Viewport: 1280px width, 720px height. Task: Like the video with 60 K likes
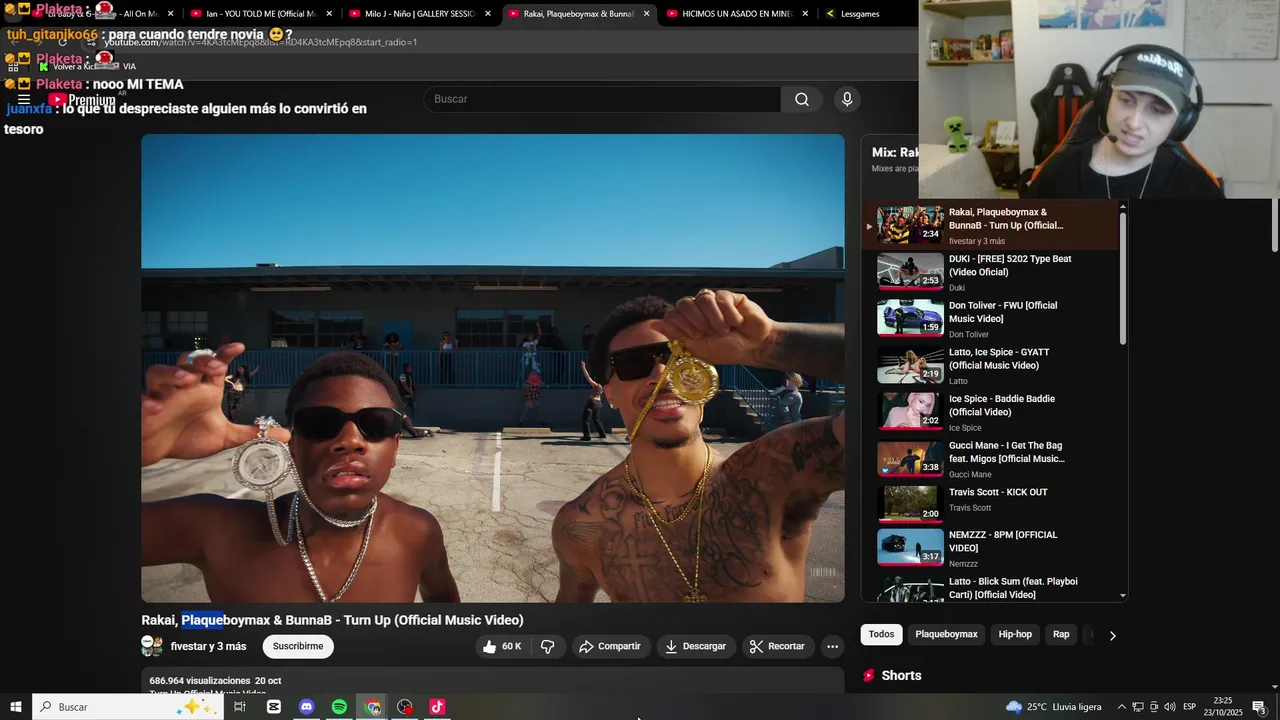click(502, 647)
